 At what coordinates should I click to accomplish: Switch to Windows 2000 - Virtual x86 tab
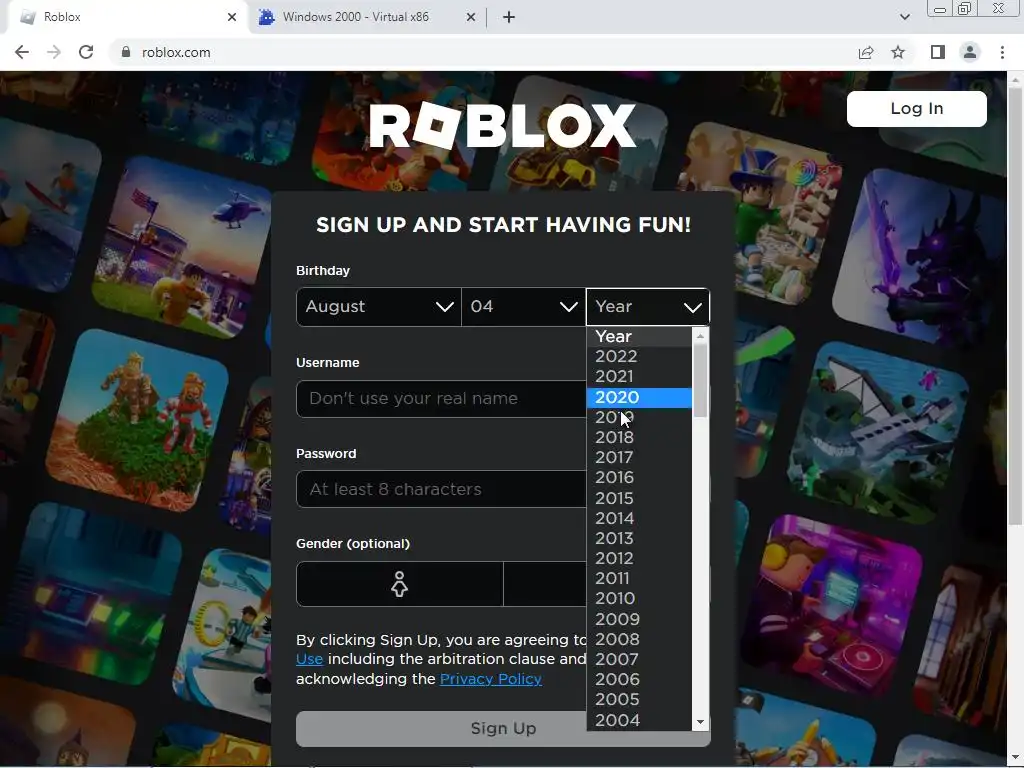[x=366, y=17]
